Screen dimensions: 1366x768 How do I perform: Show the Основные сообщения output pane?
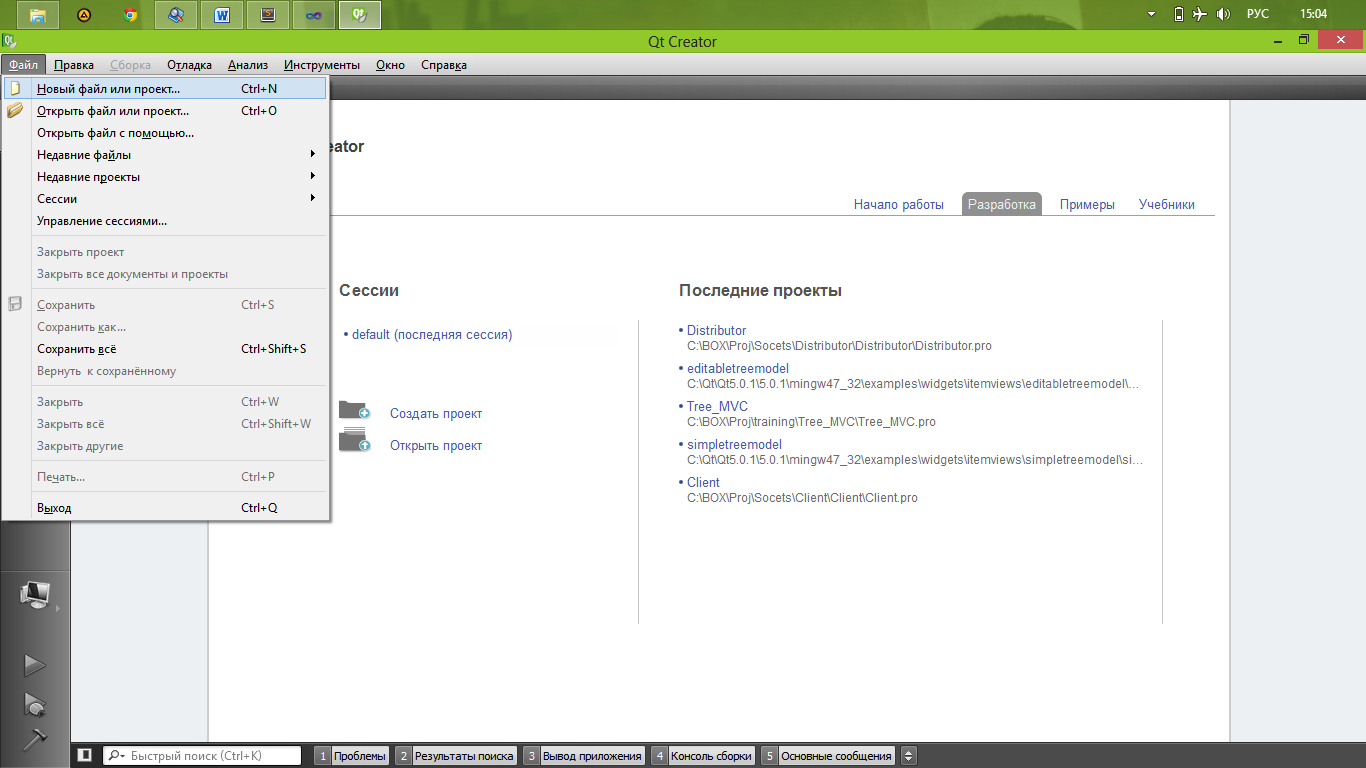(828, 756)
